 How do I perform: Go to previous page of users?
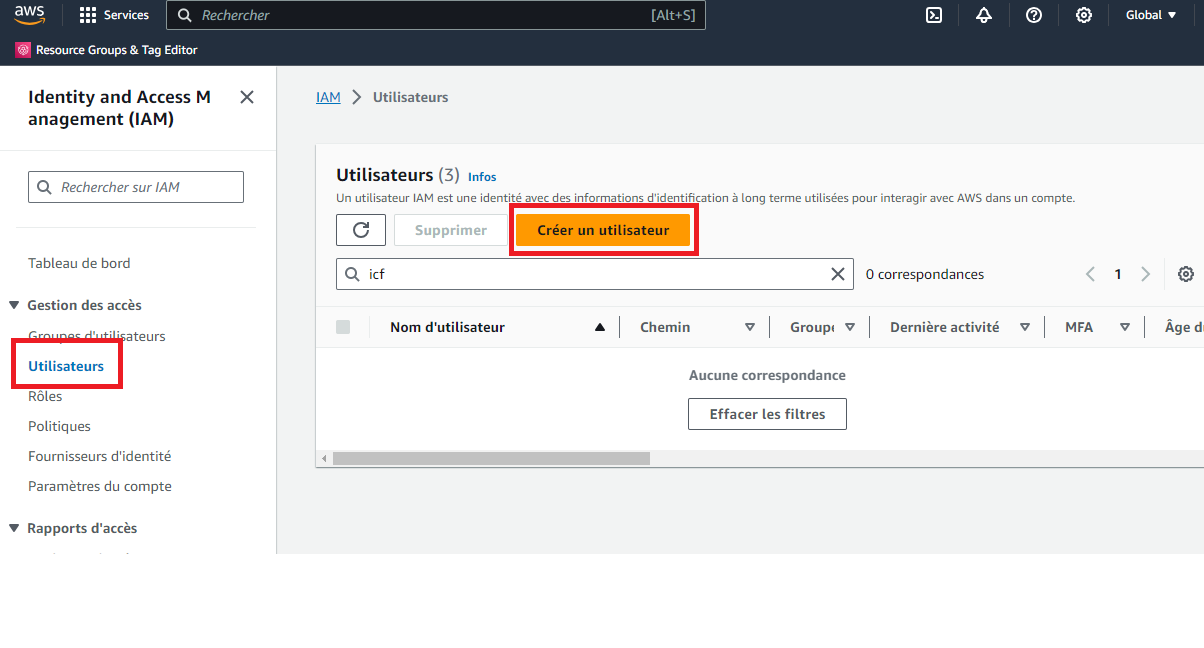(1091, 274)
